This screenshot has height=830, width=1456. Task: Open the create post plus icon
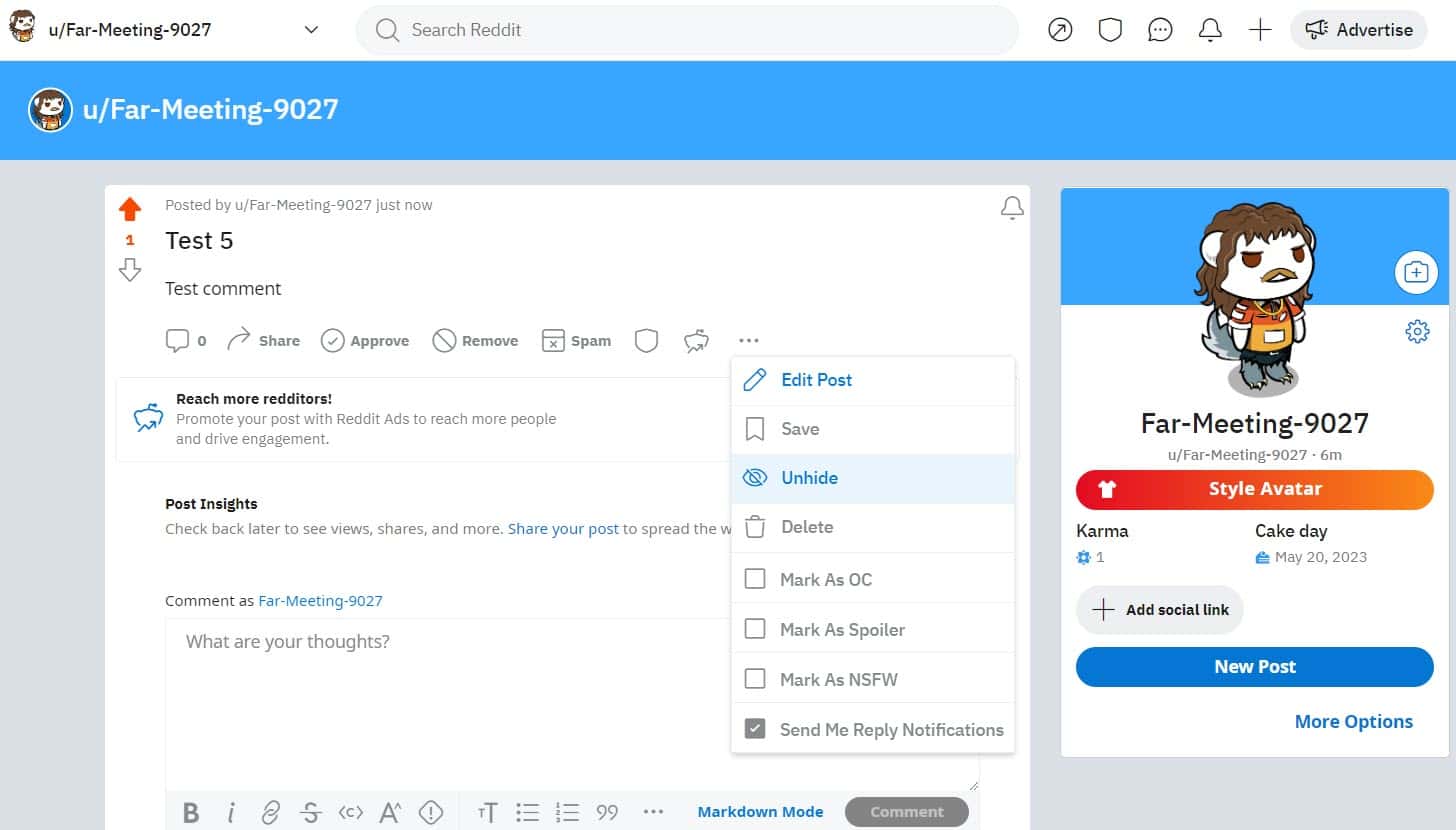click(1260, 30)
